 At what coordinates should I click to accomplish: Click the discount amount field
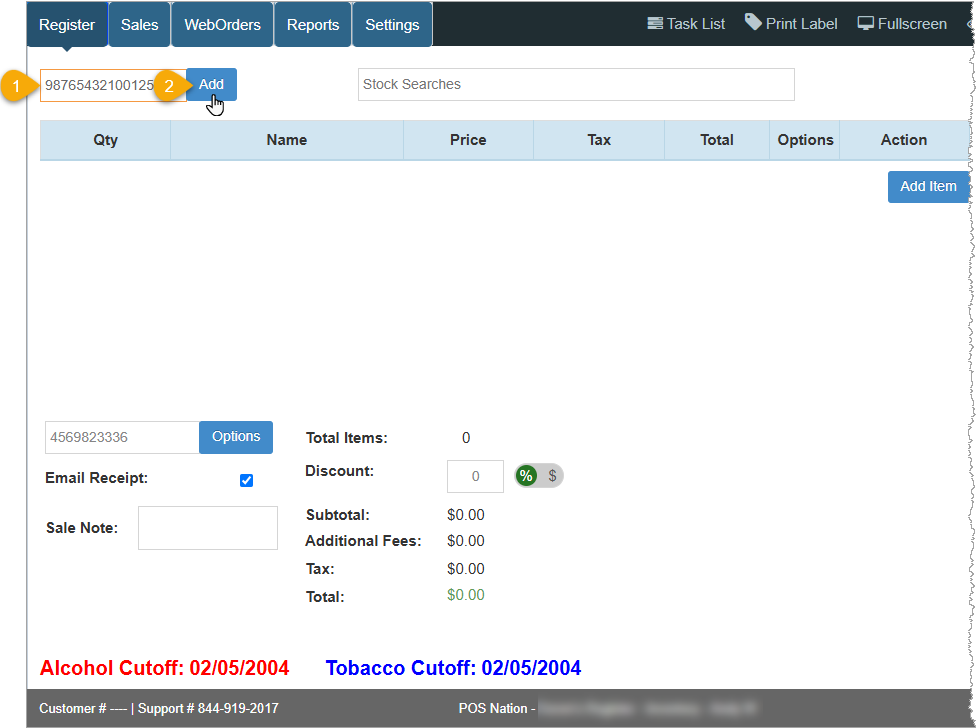click(475, 476)
